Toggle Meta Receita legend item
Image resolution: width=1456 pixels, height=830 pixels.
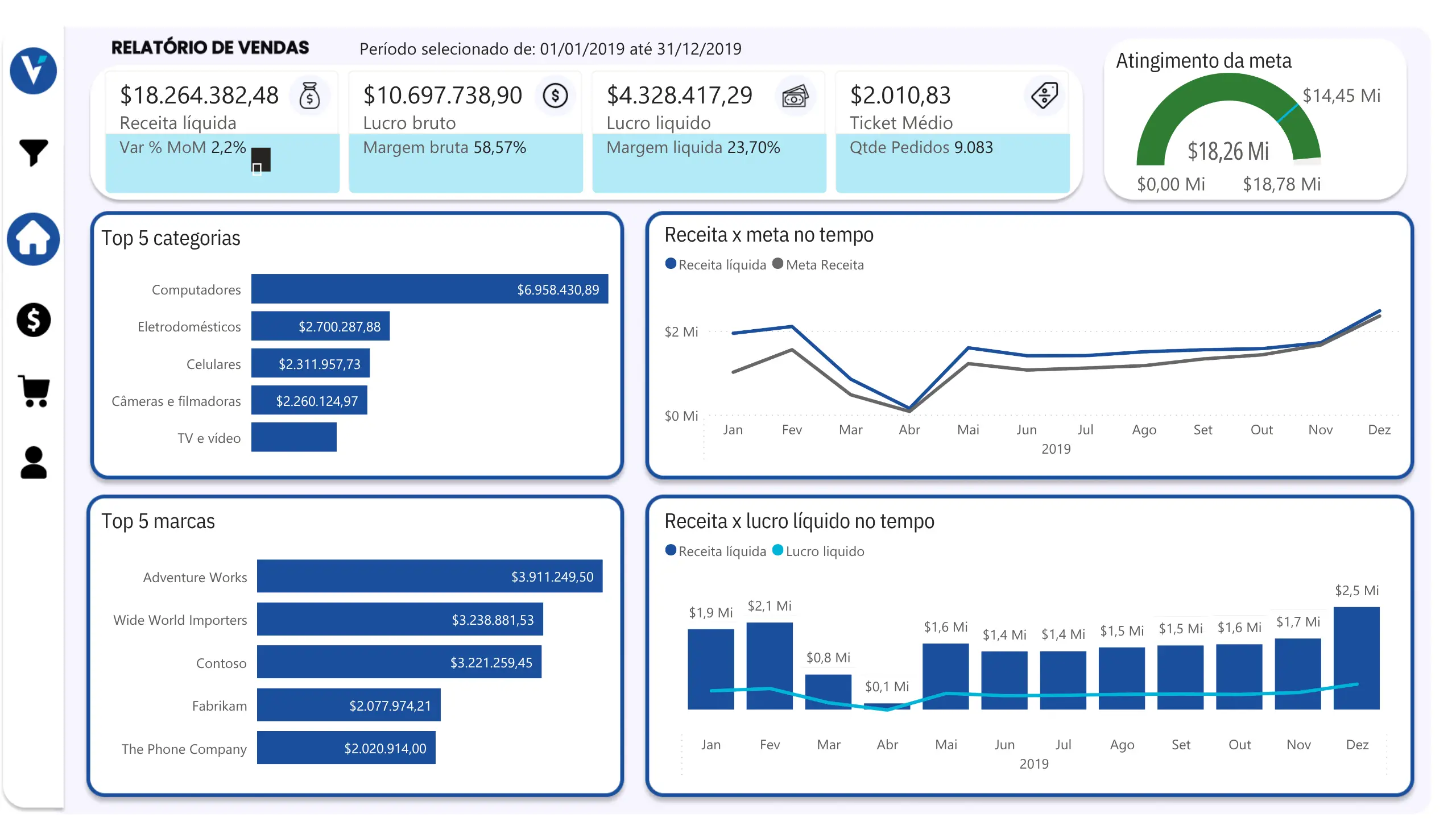(818, 264)
